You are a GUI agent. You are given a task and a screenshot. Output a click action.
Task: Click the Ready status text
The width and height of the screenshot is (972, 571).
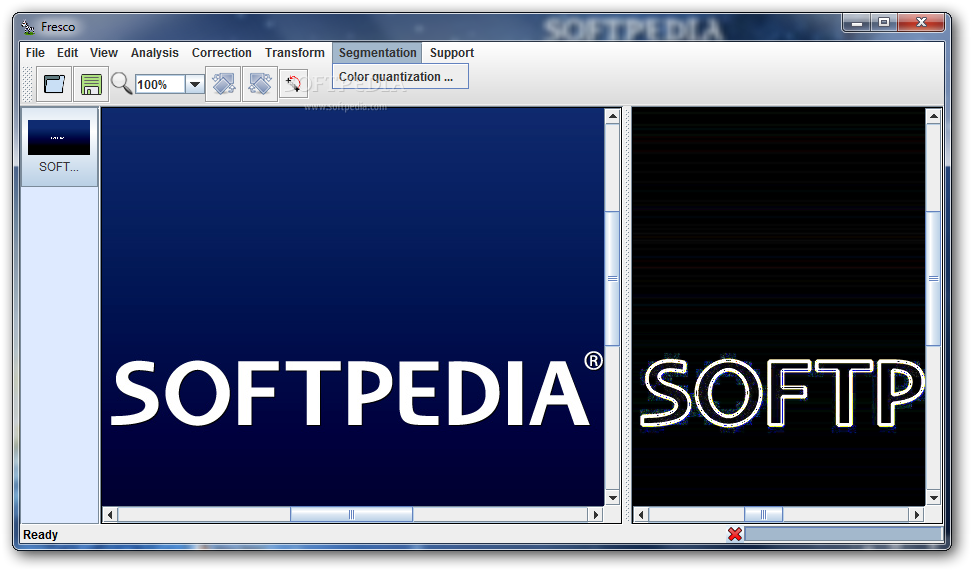coord(40,534)
